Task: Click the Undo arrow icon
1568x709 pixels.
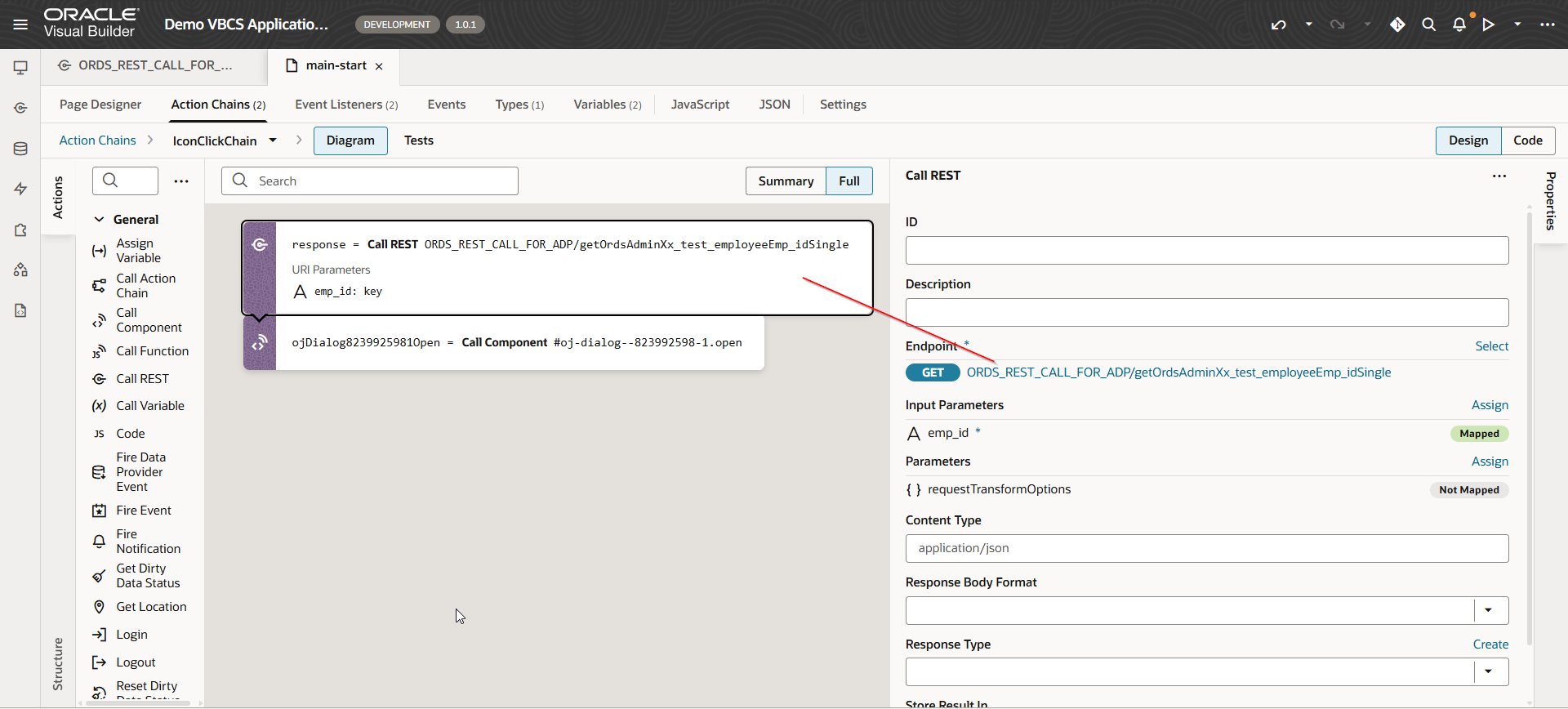Action: click(1279, 25)
